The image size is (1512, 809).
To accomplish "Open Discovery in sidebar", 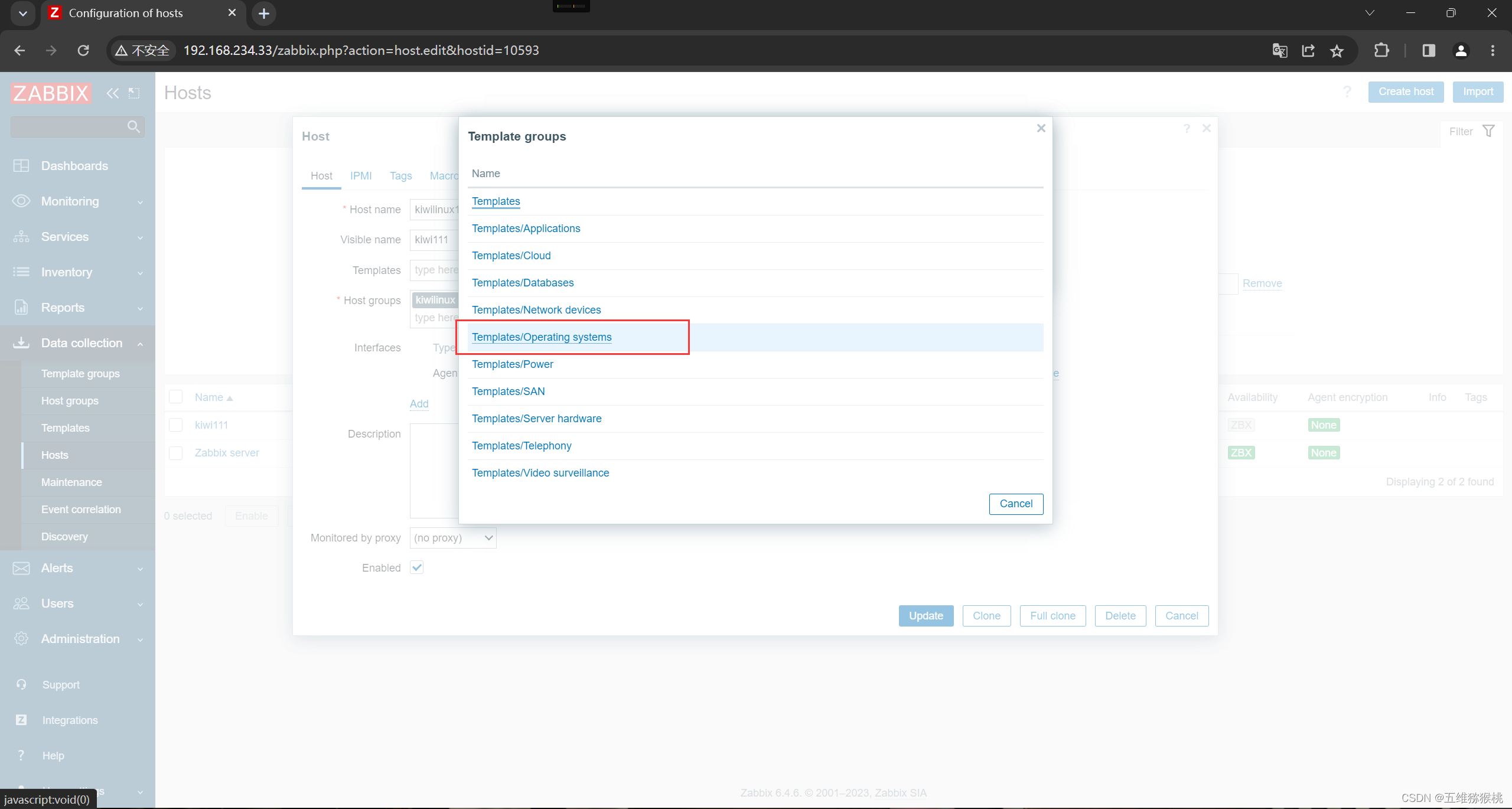I will (64, 537).
